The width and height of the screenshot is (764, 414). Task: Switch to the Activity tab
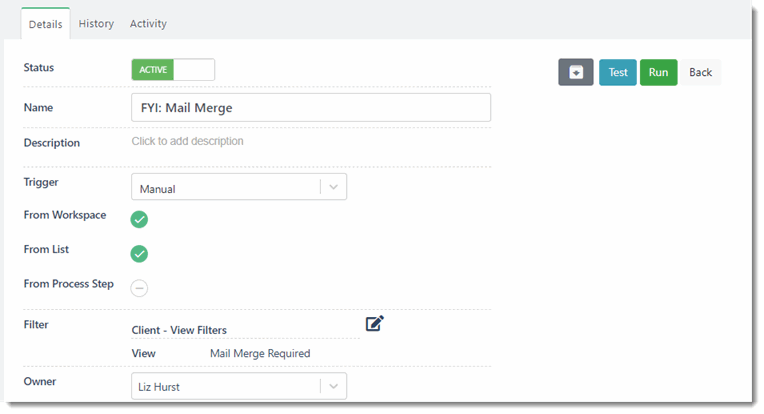(x=148, y=23)
